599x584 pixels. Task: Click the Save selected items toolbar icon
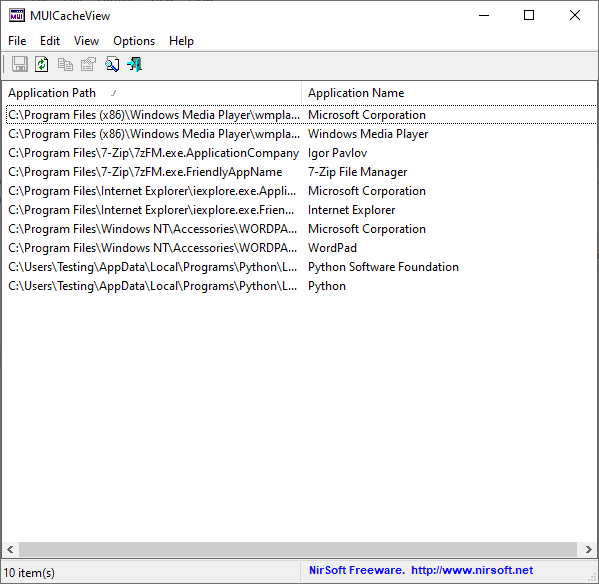click(19, 64)
